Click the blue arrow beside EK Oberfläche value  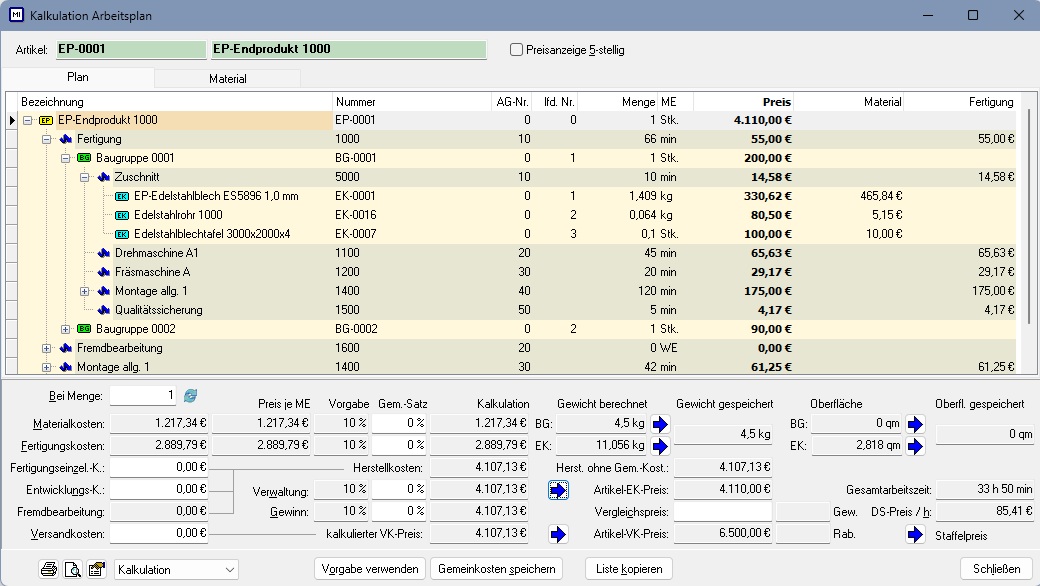pyautogui.click(x=915, y=446)
